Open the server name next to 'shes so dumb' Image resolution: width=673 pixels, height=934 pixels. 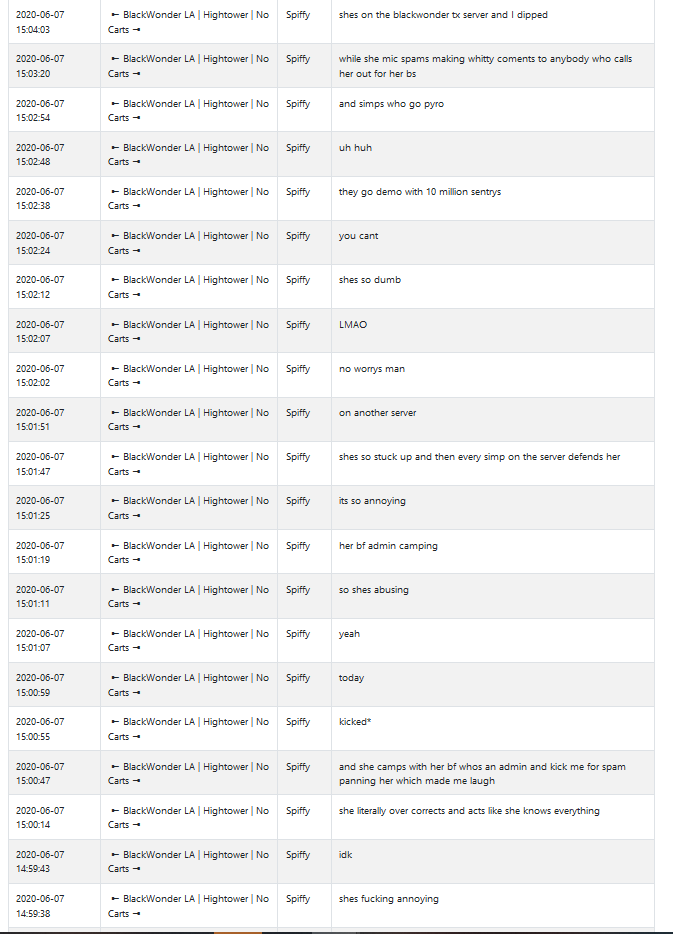(188, 287)
